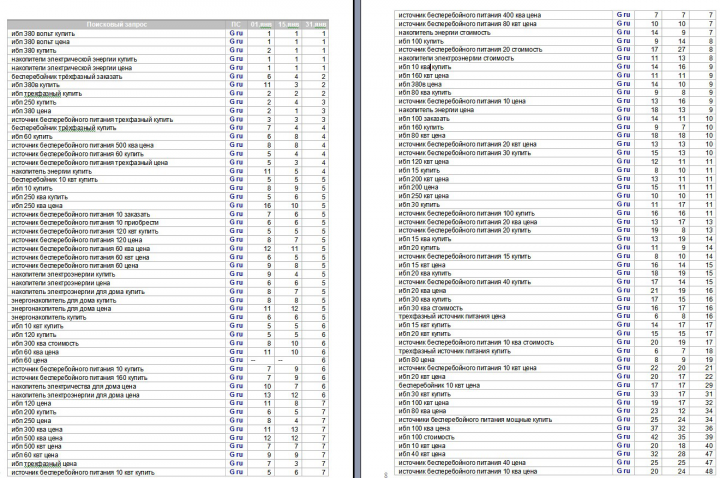Screen dimensions: 720x478
Task: Click the query 'ибп 380в цена'
Action: coord(420,84)
